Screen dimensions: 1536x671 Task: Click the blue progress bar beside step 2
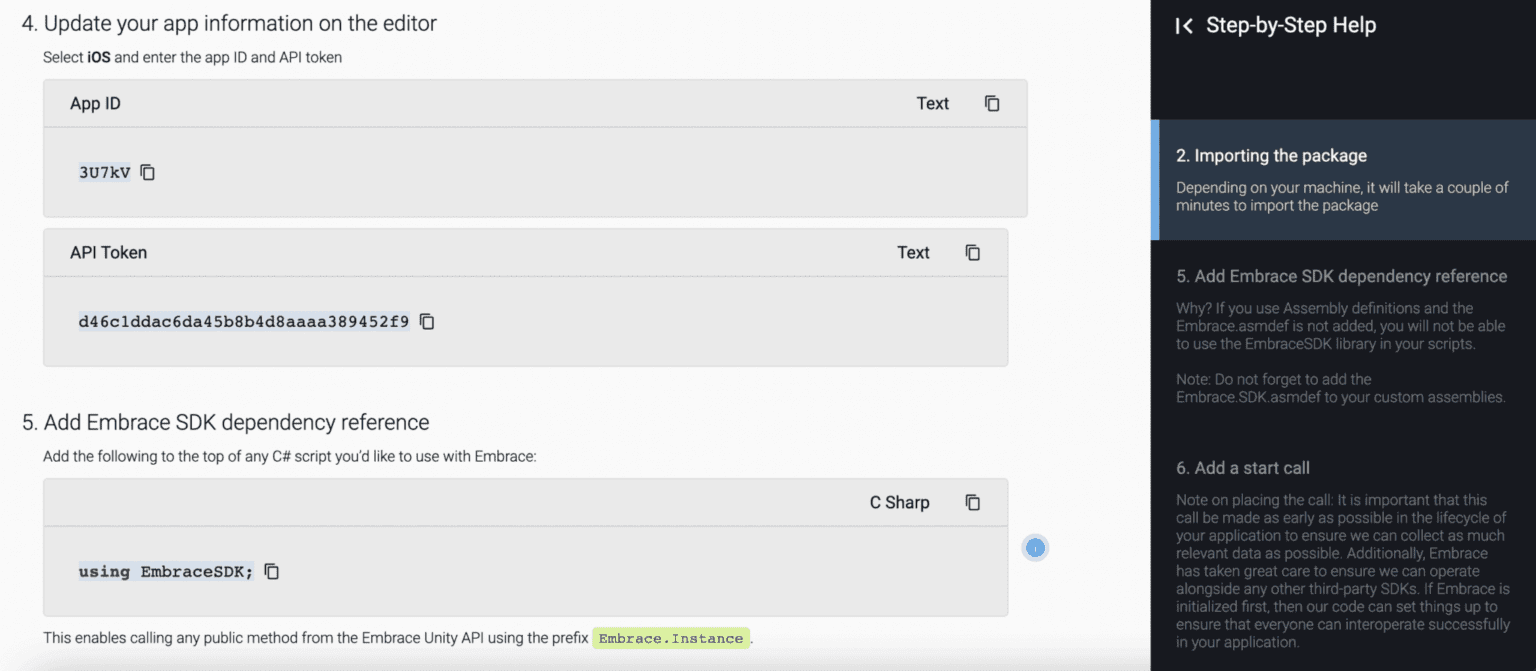[1156, 180]
